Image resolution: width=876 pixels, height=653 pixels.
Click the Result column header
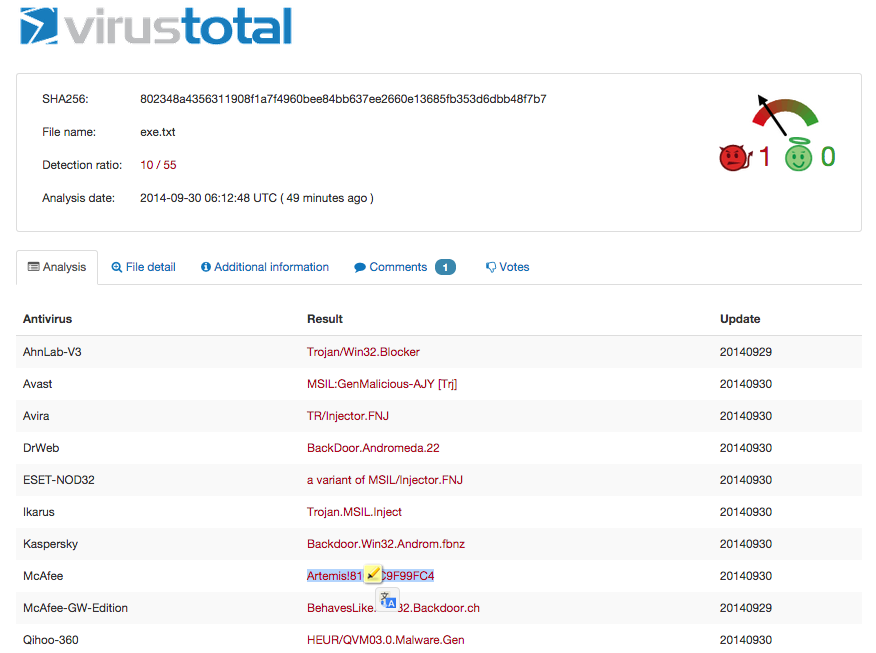325,319
